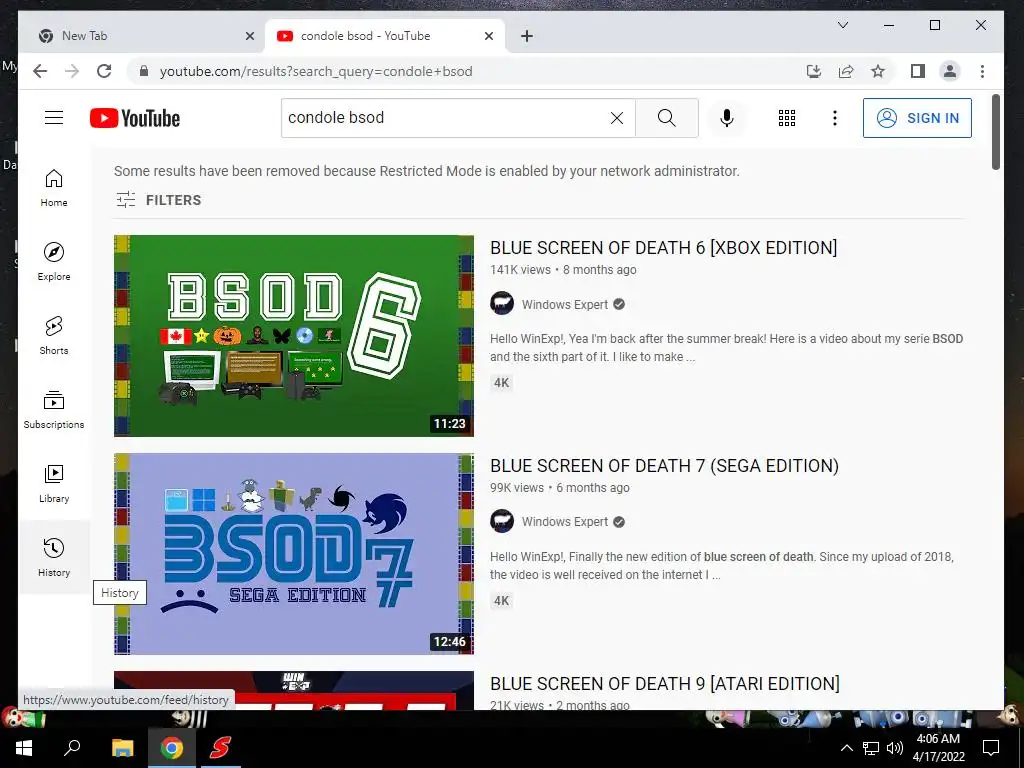This screenshot has height=768, width=1024.
Task: Reload the page with the refresh icon
Action: (104, 71)
